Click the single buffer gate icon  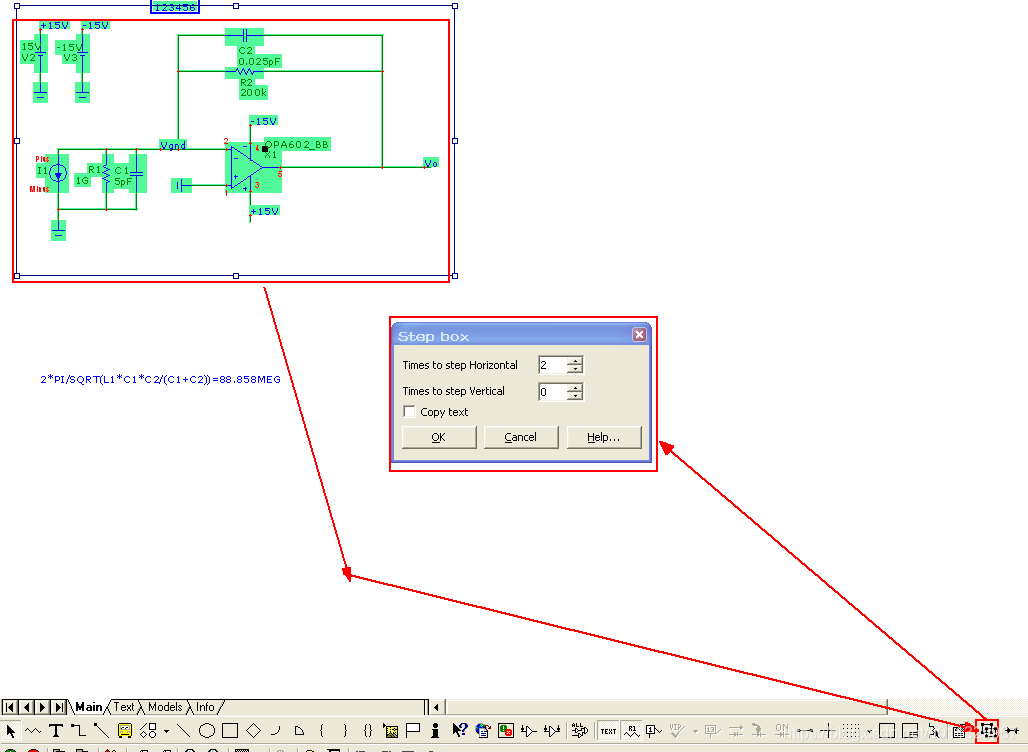coord(528,730)
